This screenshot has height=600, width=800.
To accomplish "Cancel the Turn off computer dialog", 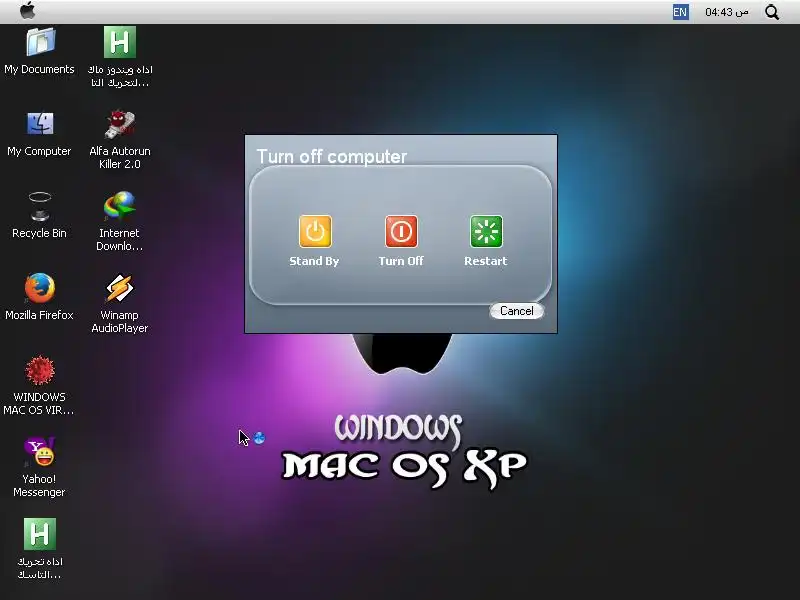I will pyautogui.click(x=516, y=311).
